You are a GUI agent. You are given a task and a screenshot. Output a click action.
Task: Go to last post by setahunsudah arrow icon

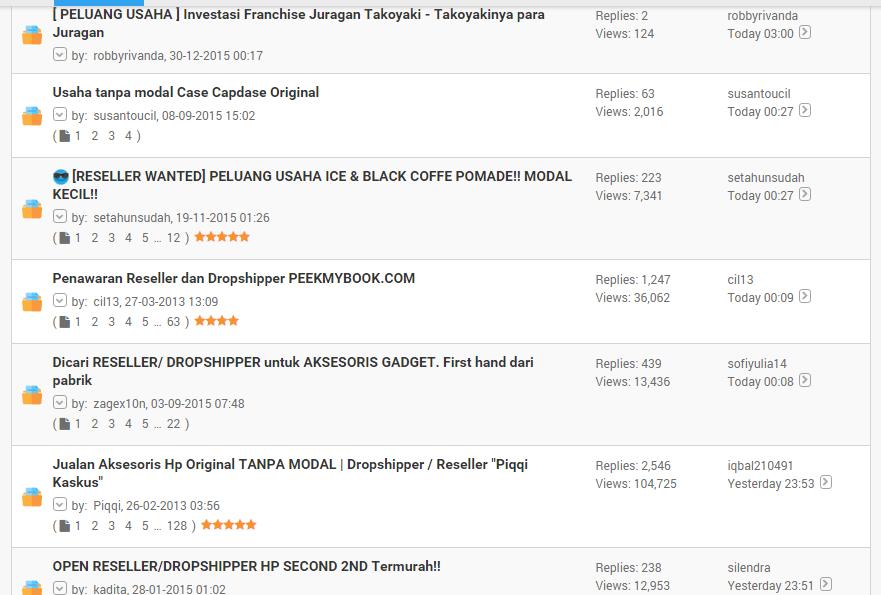pos(805,194)
